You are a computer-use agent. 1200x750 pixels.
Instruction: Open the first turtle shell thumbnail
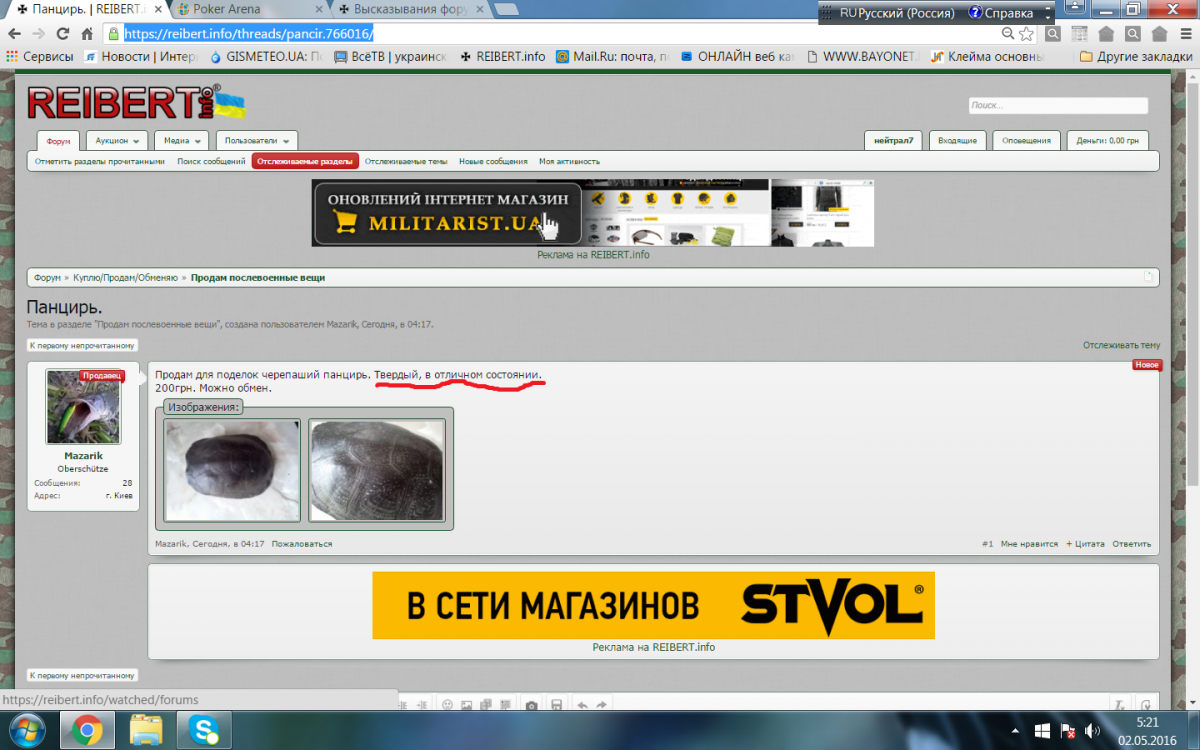coord(232,470)
